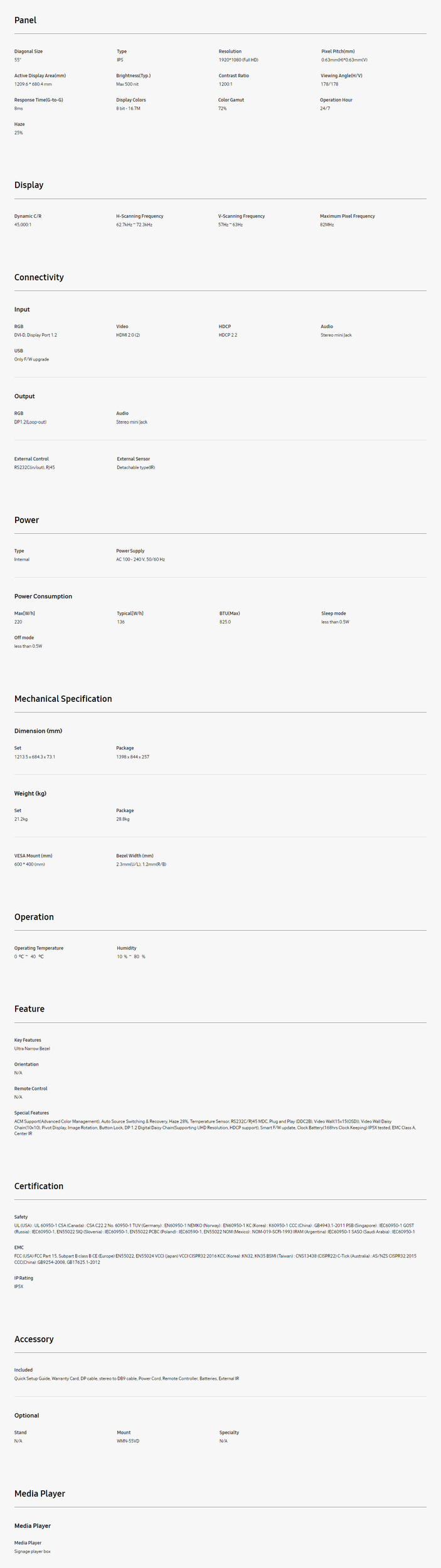The image size is (441, 1568).
Task: Click the Certification section heading
Action: (x=39, y=1186)
